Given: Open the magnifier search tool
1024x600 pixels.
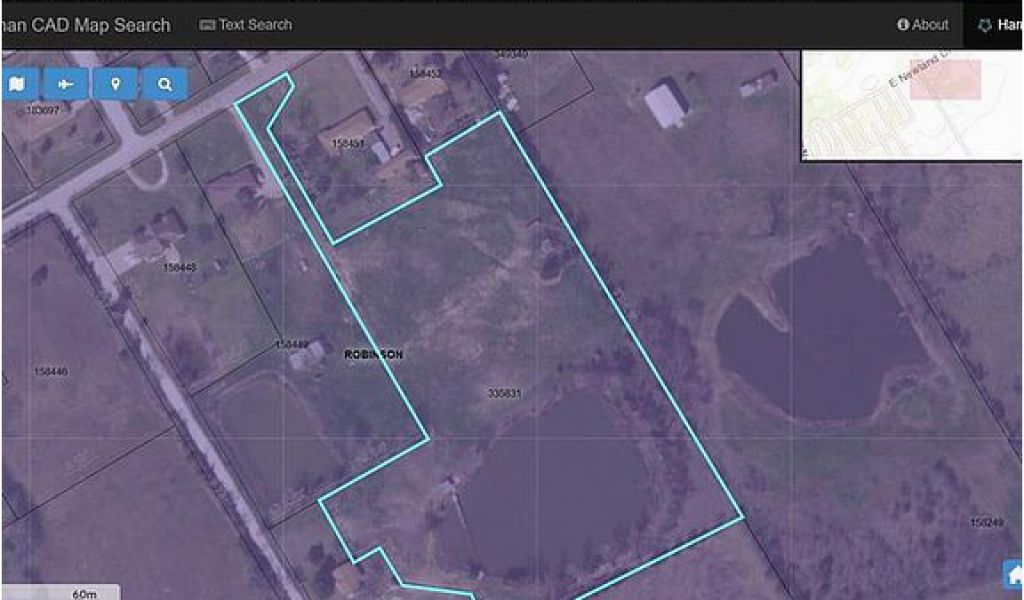Looking at the screenshot, I should [165, 84].
